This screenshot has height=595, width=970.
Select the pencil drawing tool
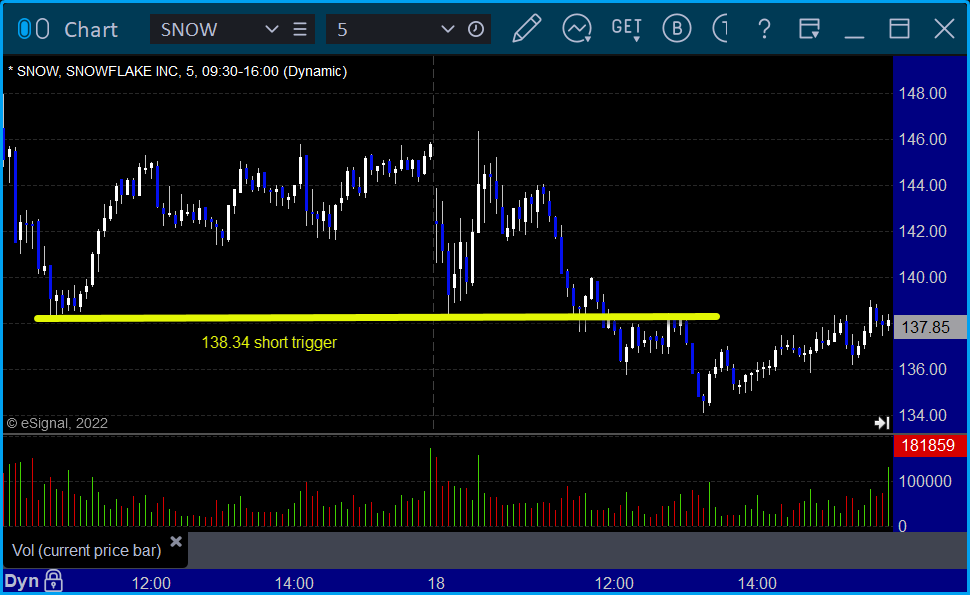pyautogui.click(x=527, y=28)
